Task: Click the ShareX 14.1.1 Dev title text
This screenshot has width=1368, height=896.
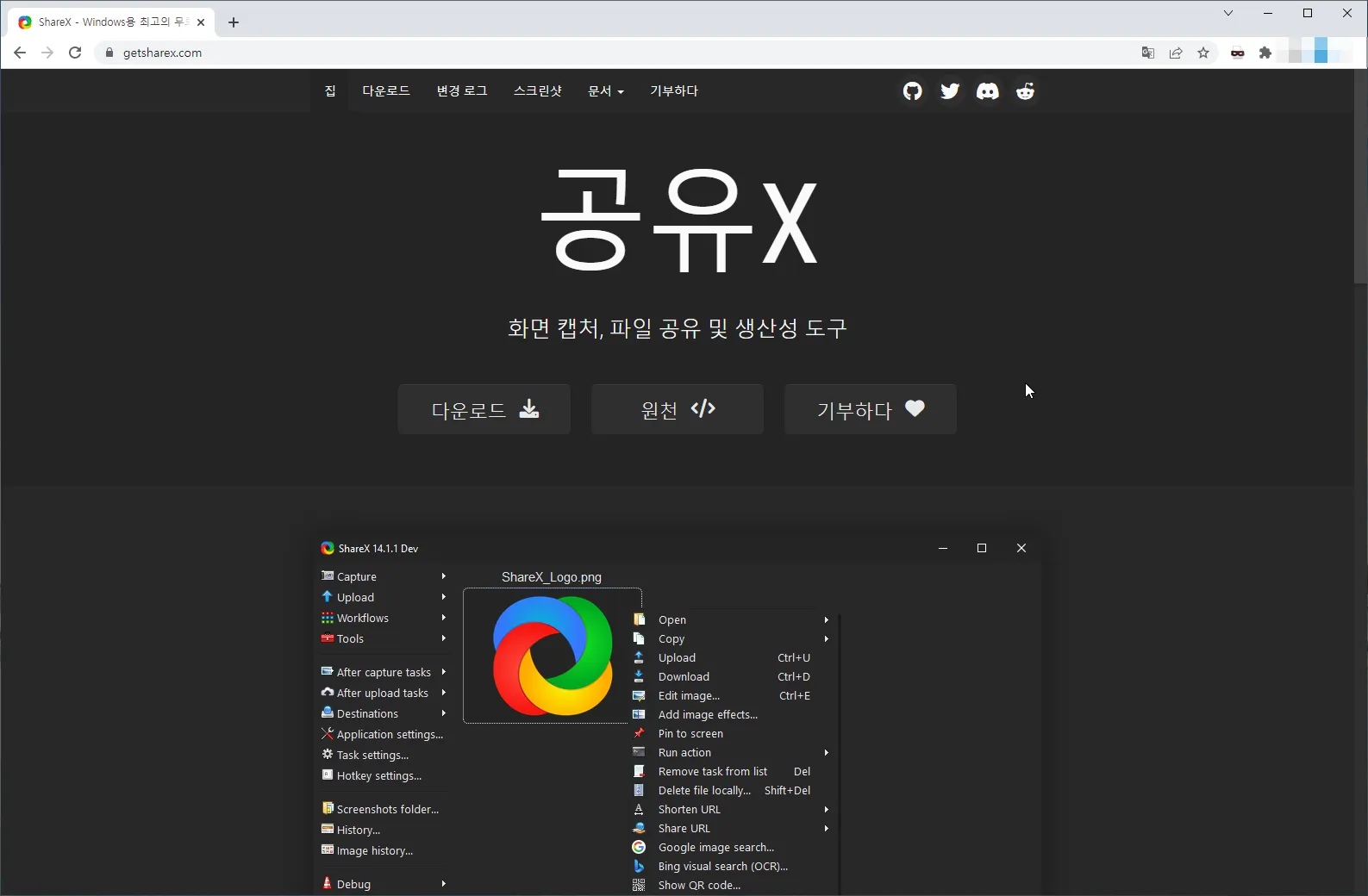Action: 378,549
